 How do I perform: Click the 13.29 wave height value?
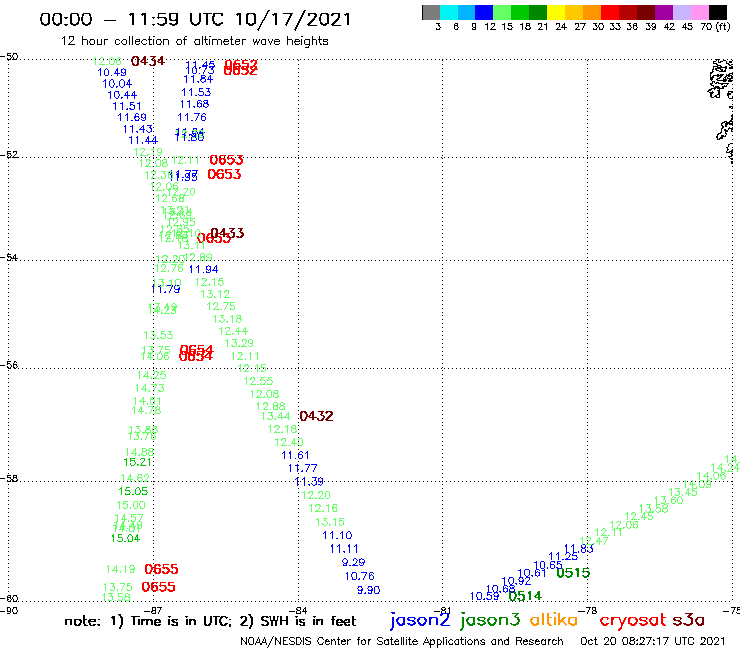239,343
